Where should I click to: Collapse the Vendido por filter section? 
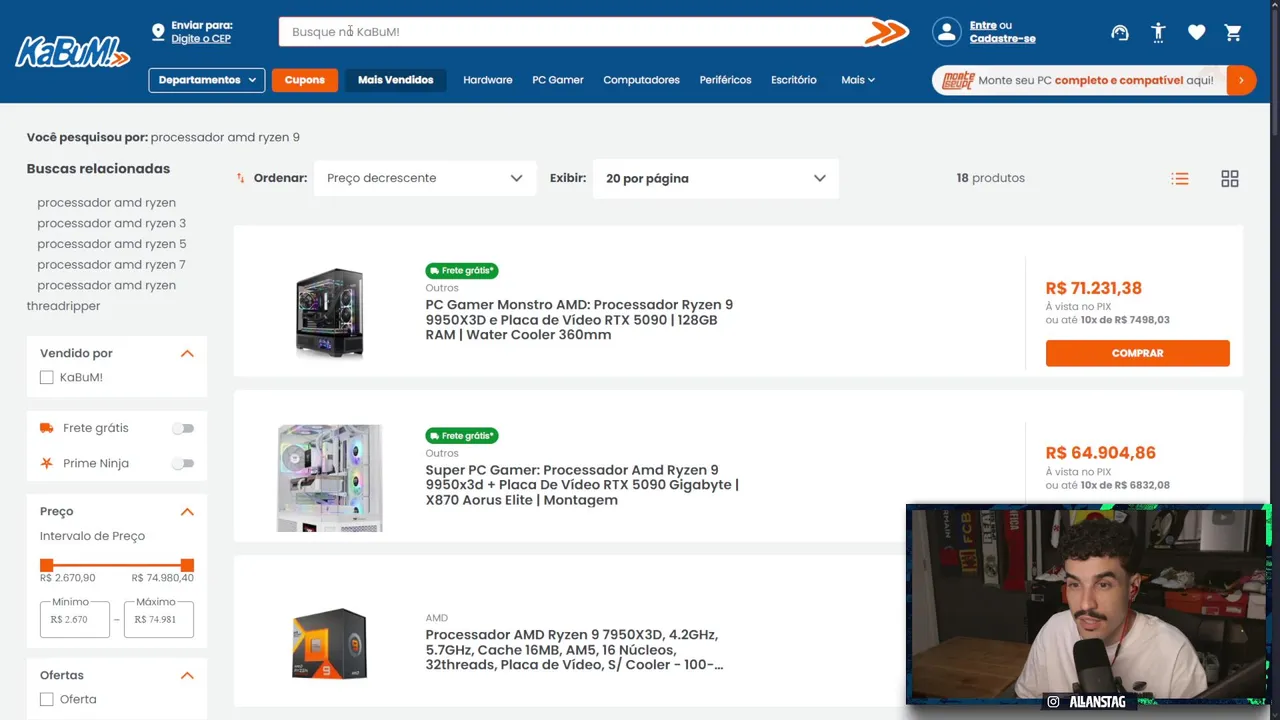pyautogui.click(x=187, y=353)
